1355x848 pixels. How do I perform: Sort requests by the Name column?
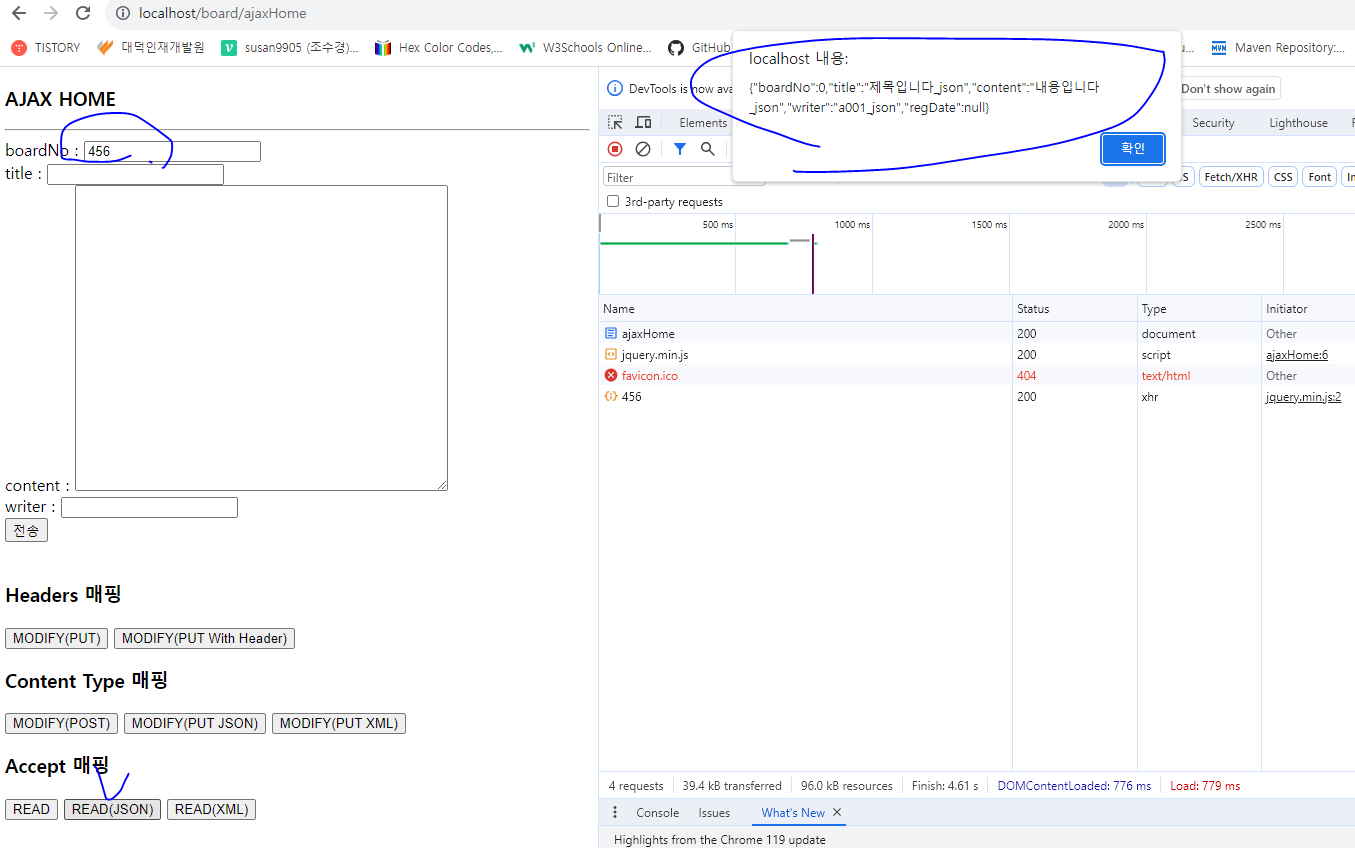(x=805, y=309)
